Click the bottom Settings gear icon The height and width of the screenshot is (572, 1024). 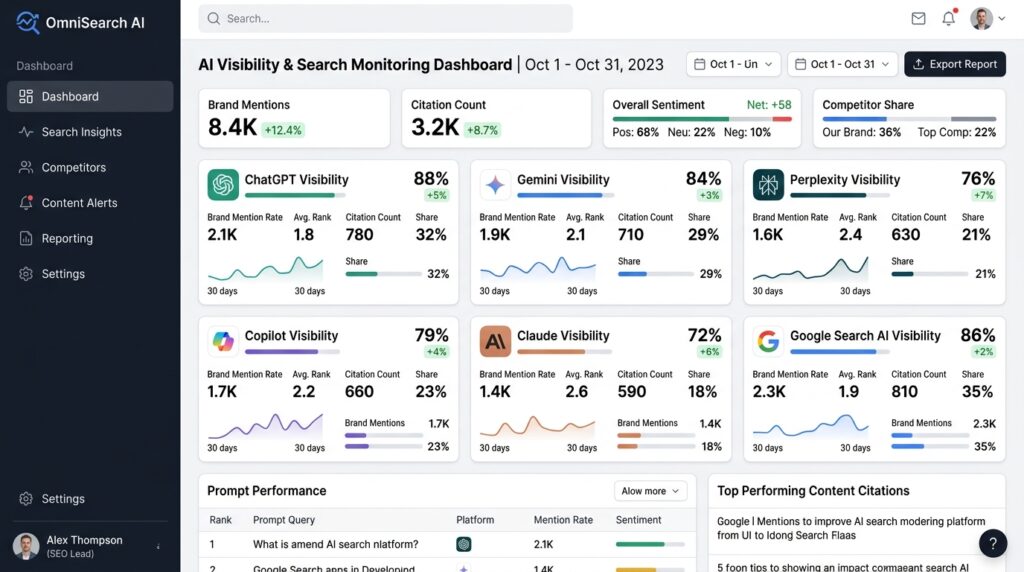click(x=26, y=499)
